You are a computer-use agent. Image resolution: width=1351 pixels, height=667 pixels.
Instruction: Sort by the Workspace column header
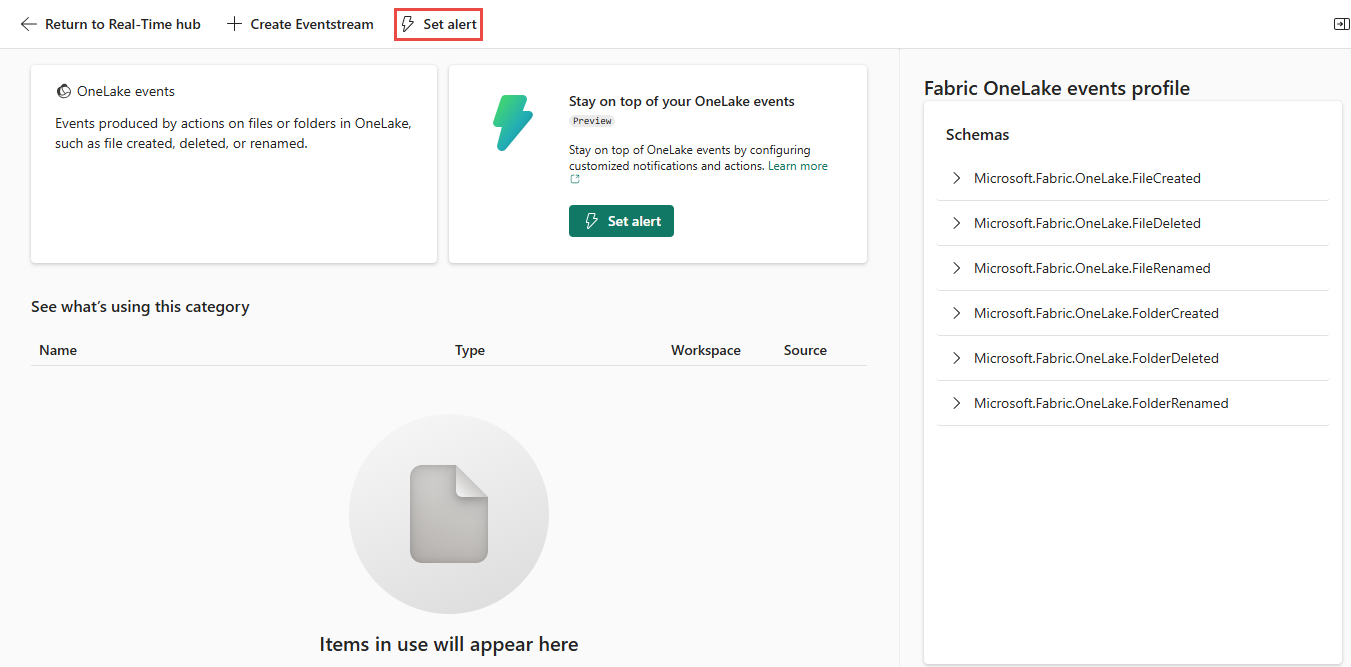coord(706,350)
